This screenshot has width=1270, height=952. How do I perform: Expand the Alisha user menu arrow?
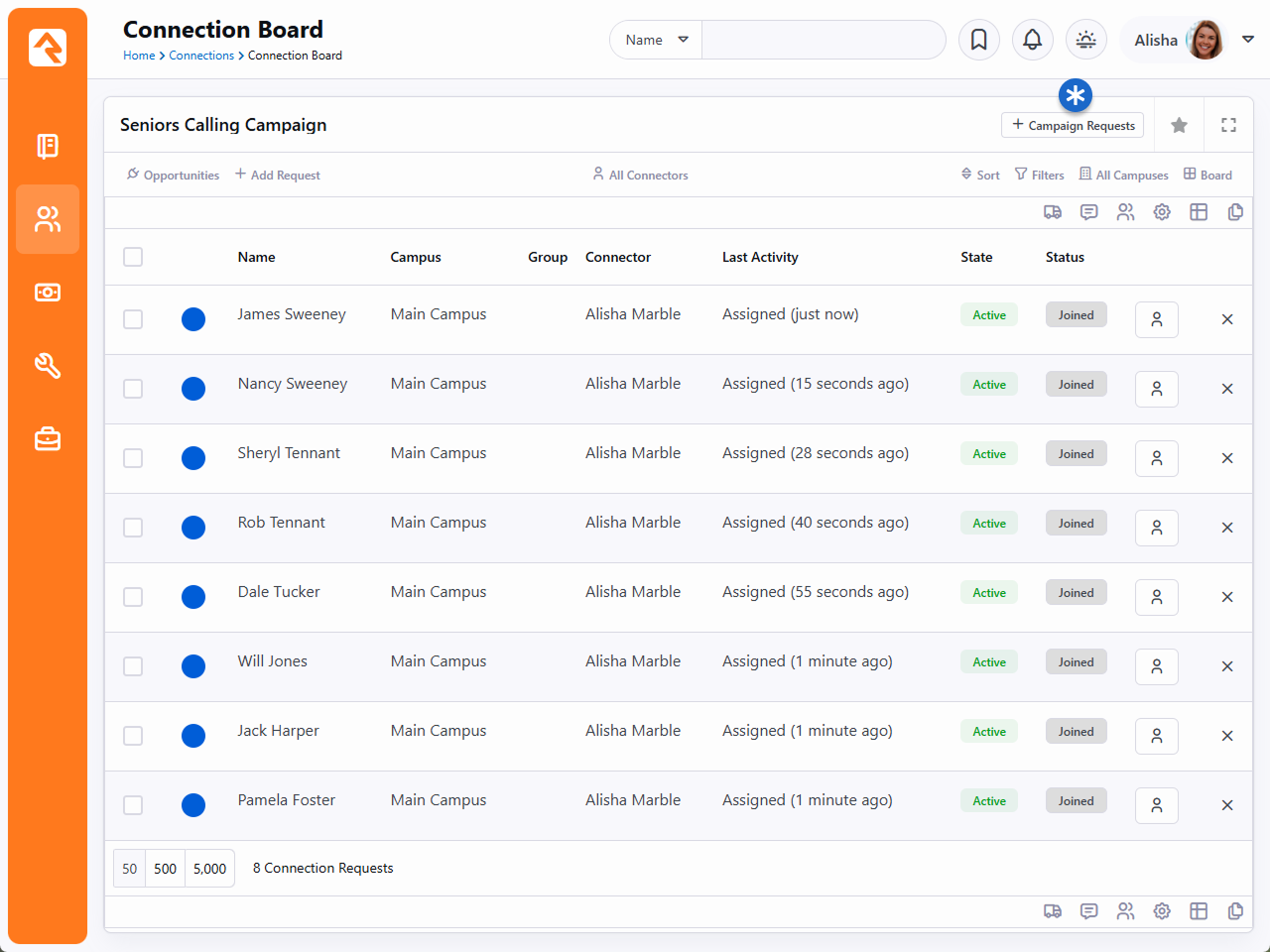click(x=1248, y=40)
